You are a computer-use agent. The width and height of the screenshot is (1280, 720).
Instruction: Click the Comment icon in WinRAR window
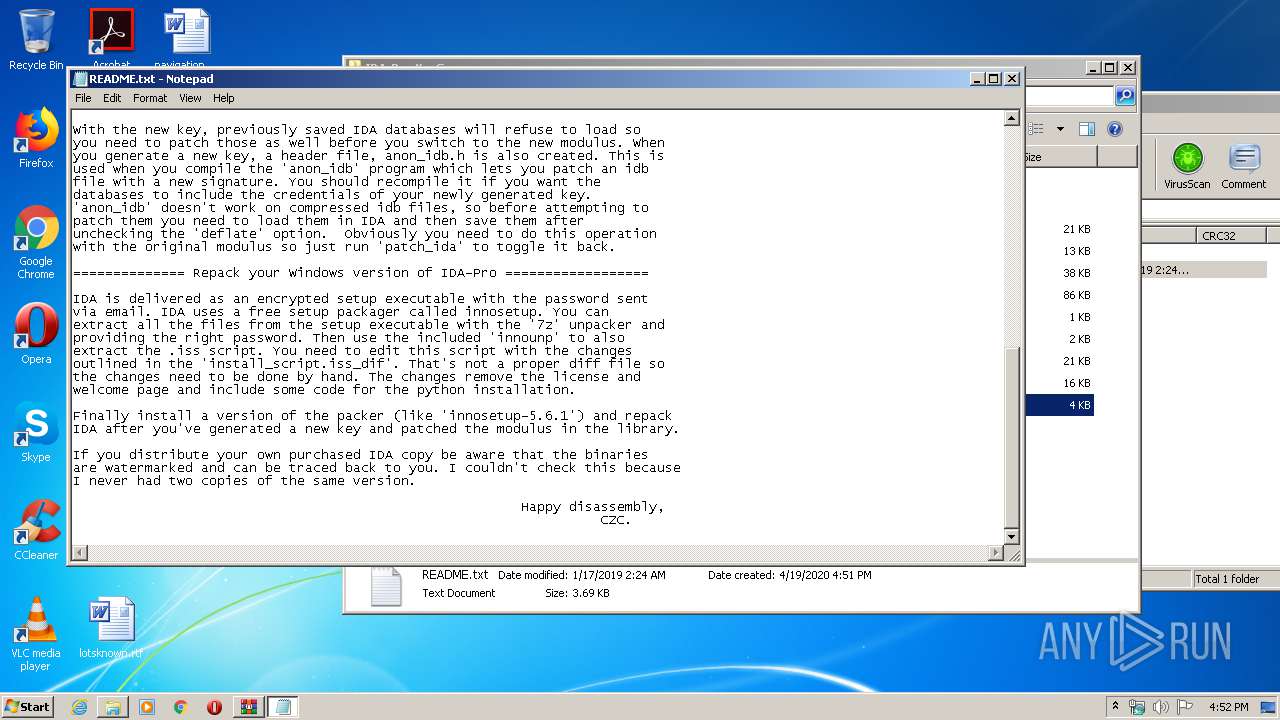(x=1243, y=166)
